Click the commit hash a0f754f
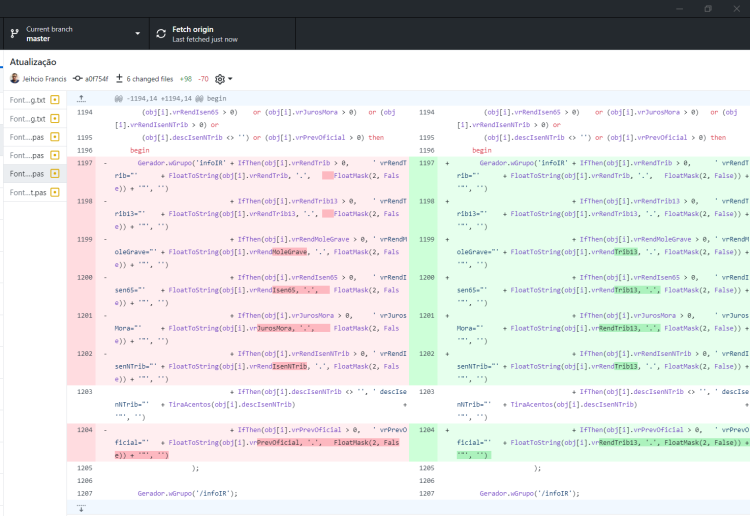Screen dimensions: 750x516 pyautogui.click(x=97, y=79)
